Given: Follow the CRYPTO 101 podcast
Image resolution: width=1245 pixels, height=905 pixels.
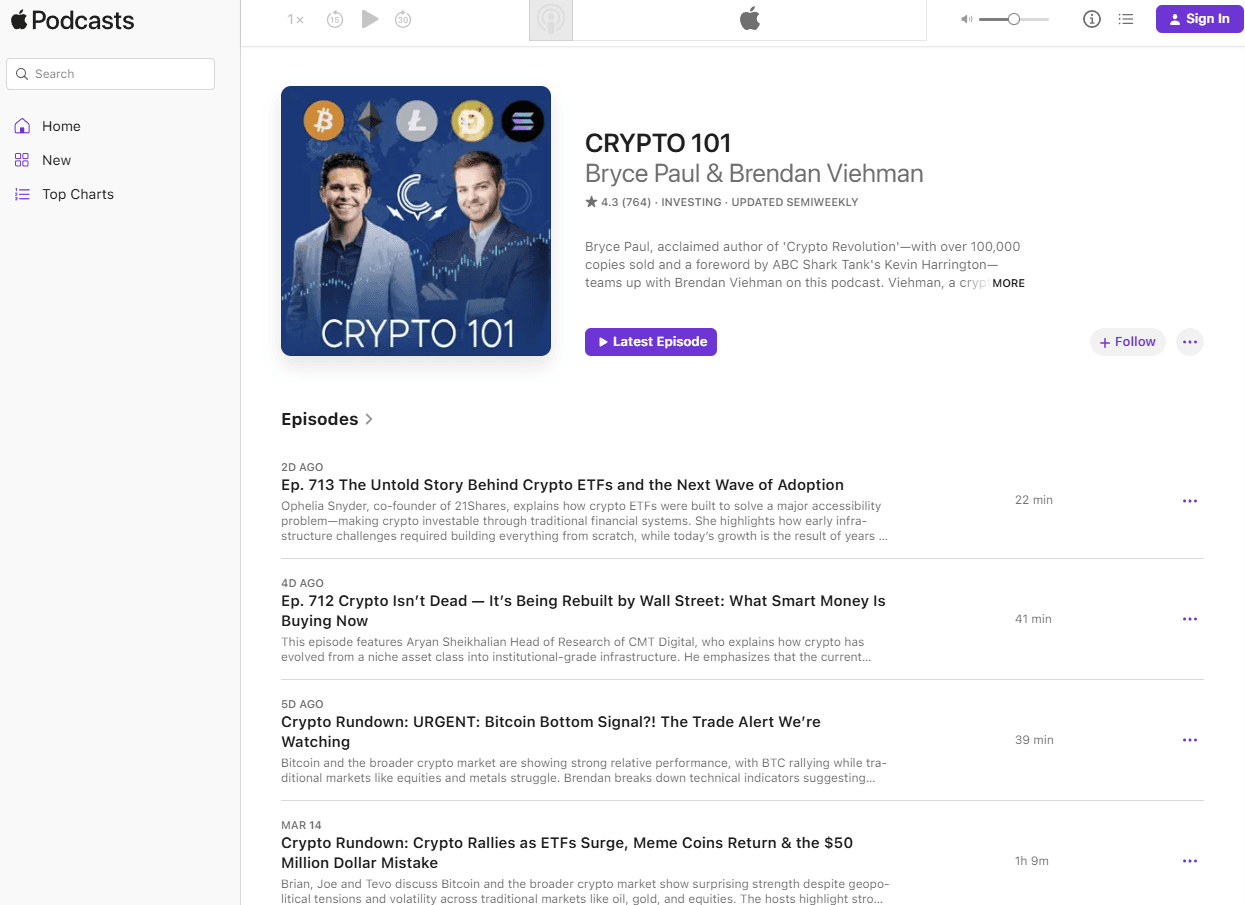Looking at the screenshot, I should [x=1127, y=342].
